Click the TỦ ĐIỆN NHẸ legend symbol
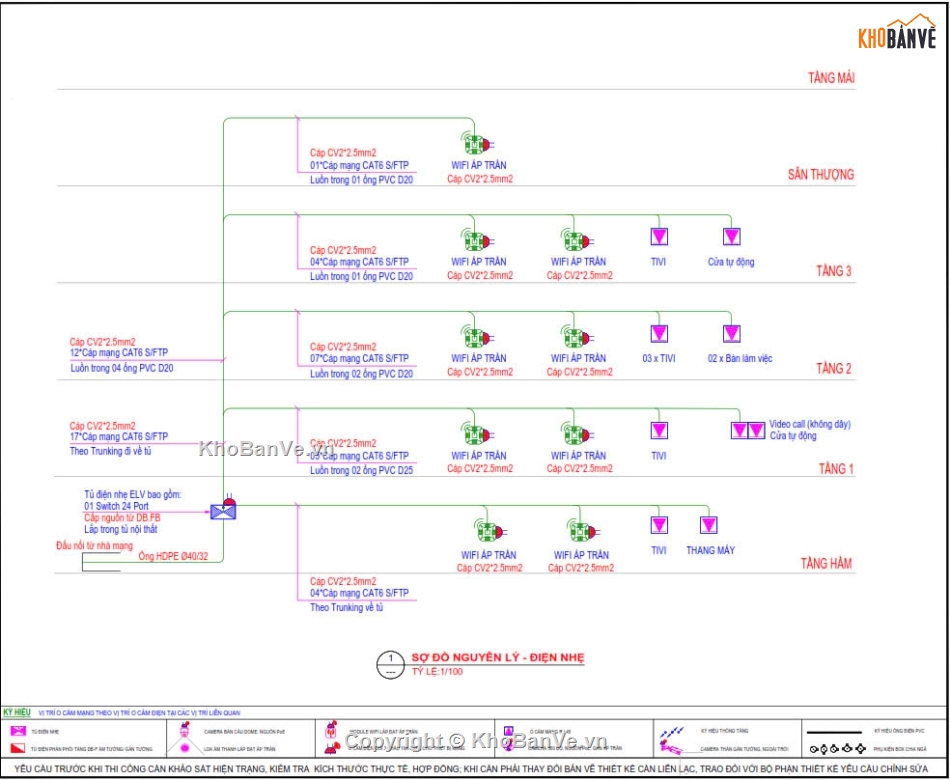Viewport: 950px width, 780px height. (x=16, y=732)
